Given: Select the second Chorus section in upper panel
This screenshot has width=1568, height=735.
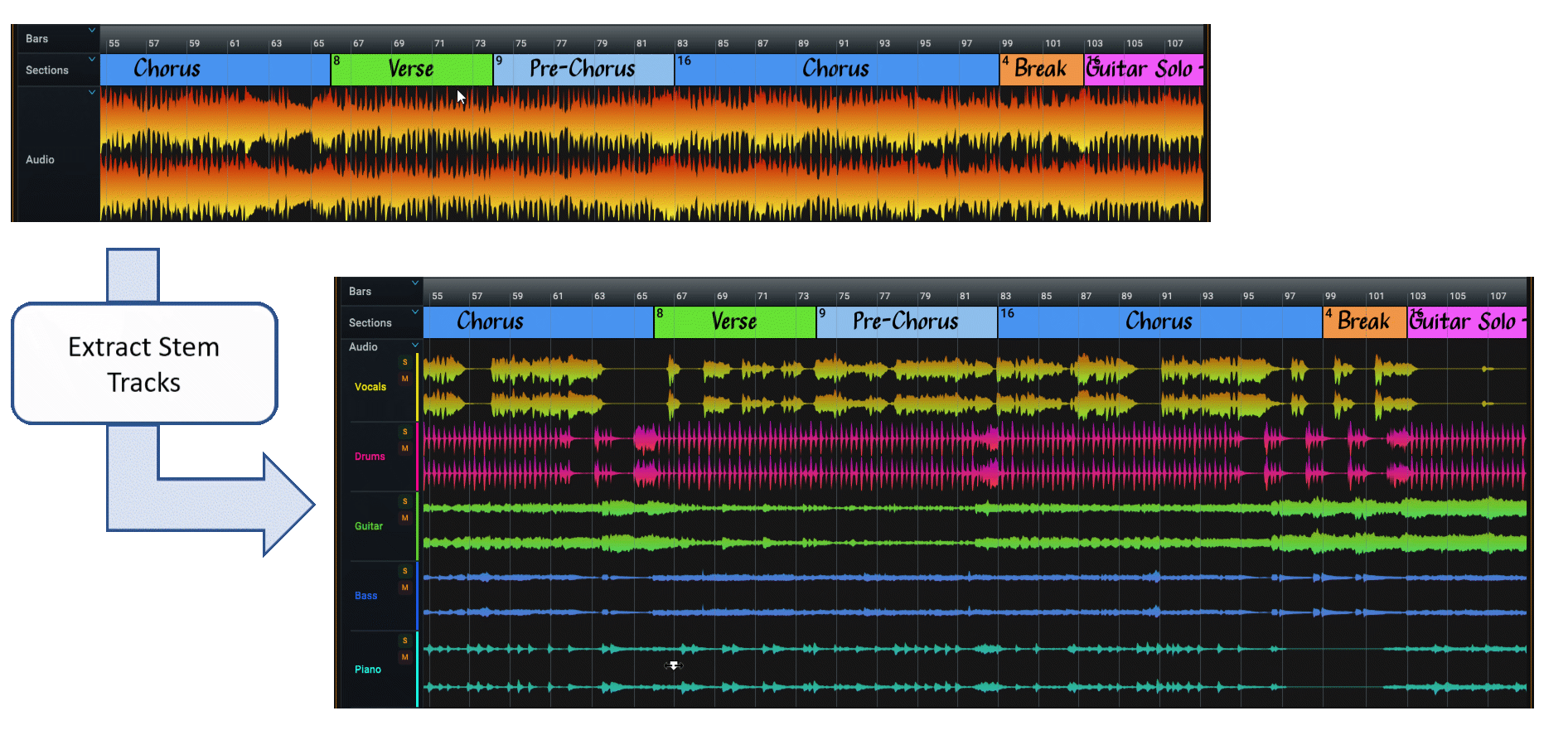Looking at the screenshot, I should pos(837,70).
